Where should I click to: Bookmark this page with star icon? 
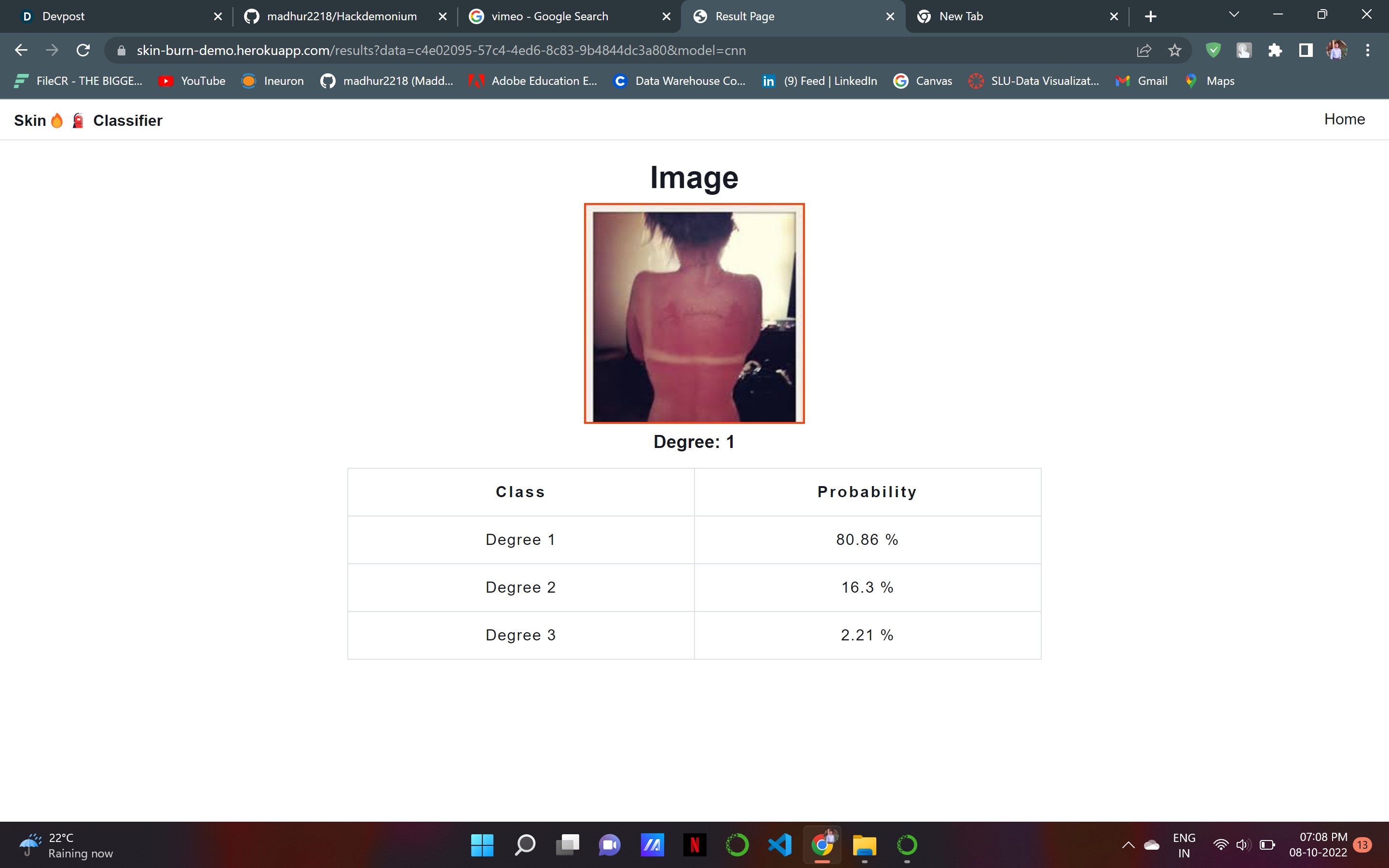[x=1174, y=51]
